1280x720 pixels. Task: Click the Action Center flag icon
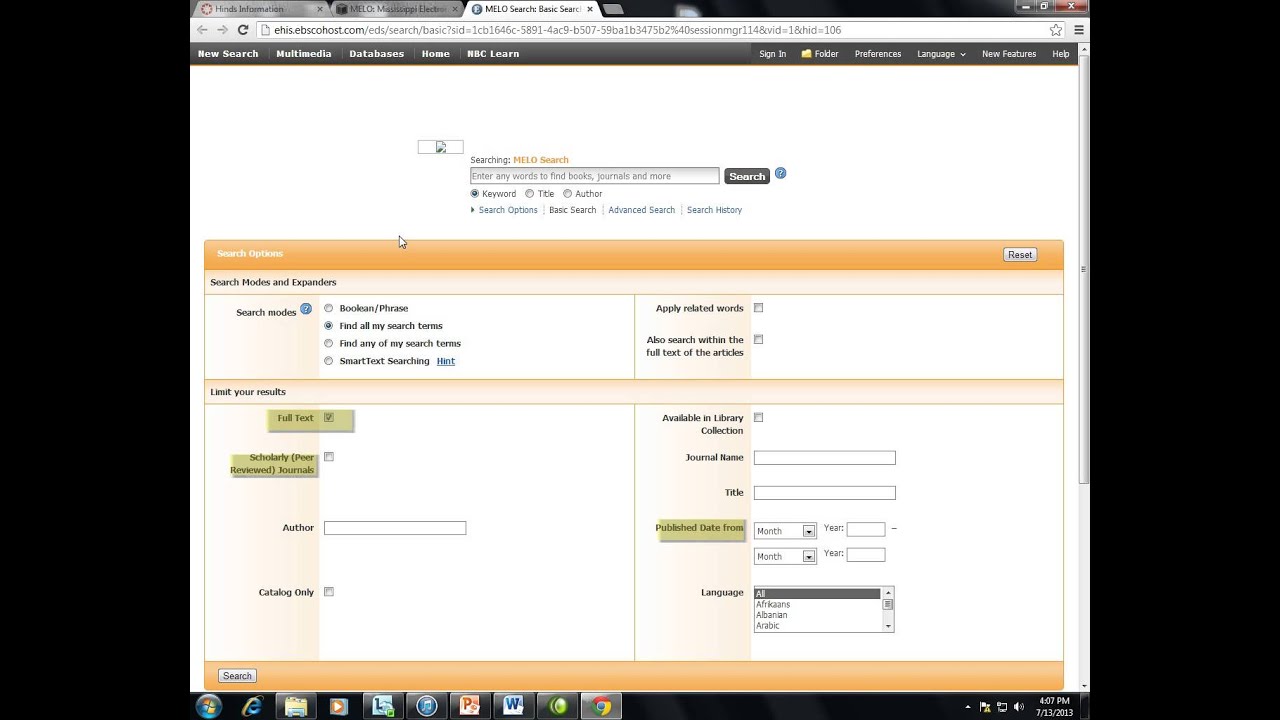click(985, 707)
